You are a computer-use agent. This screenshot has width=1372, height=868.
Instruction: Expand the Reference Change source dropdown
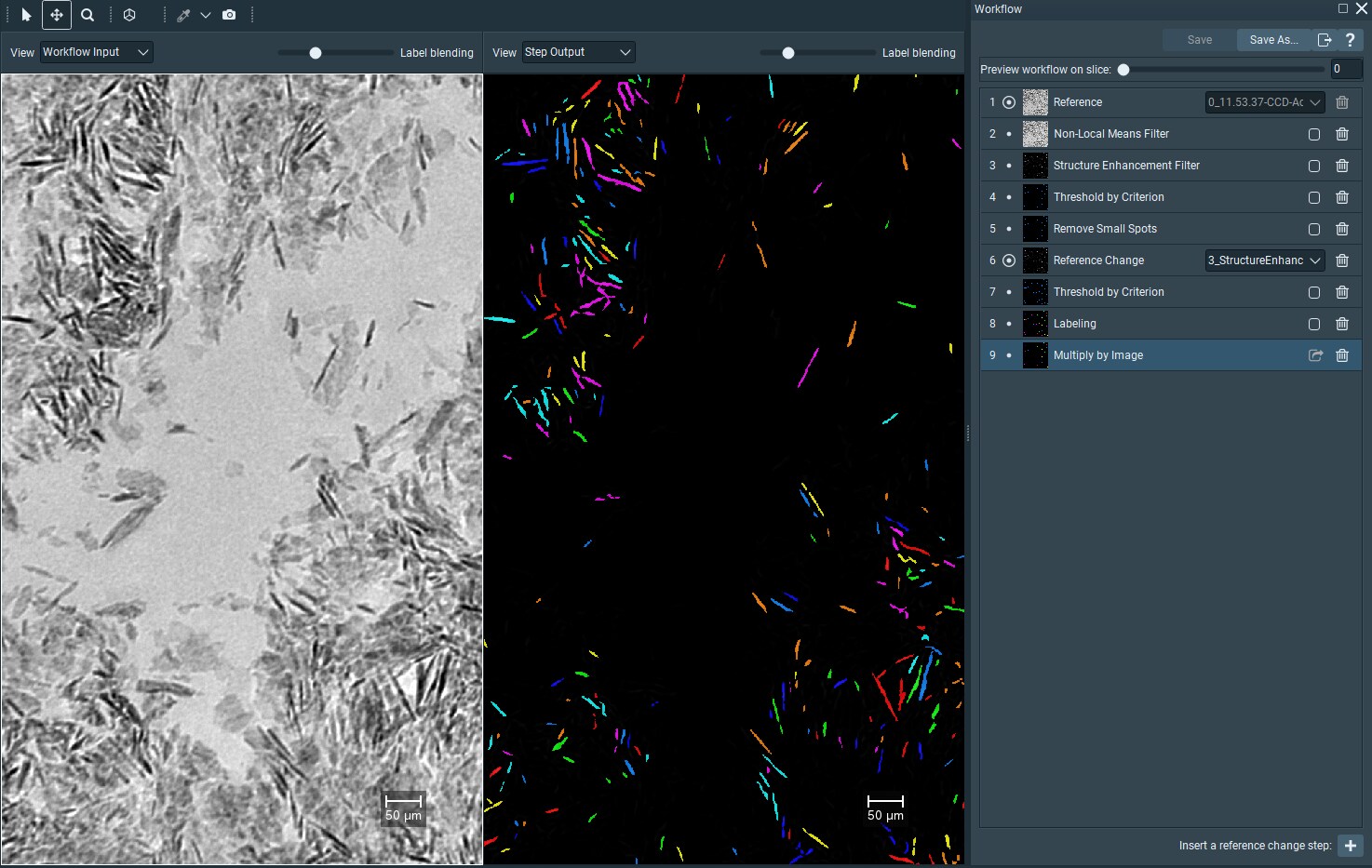point(1264,260)
